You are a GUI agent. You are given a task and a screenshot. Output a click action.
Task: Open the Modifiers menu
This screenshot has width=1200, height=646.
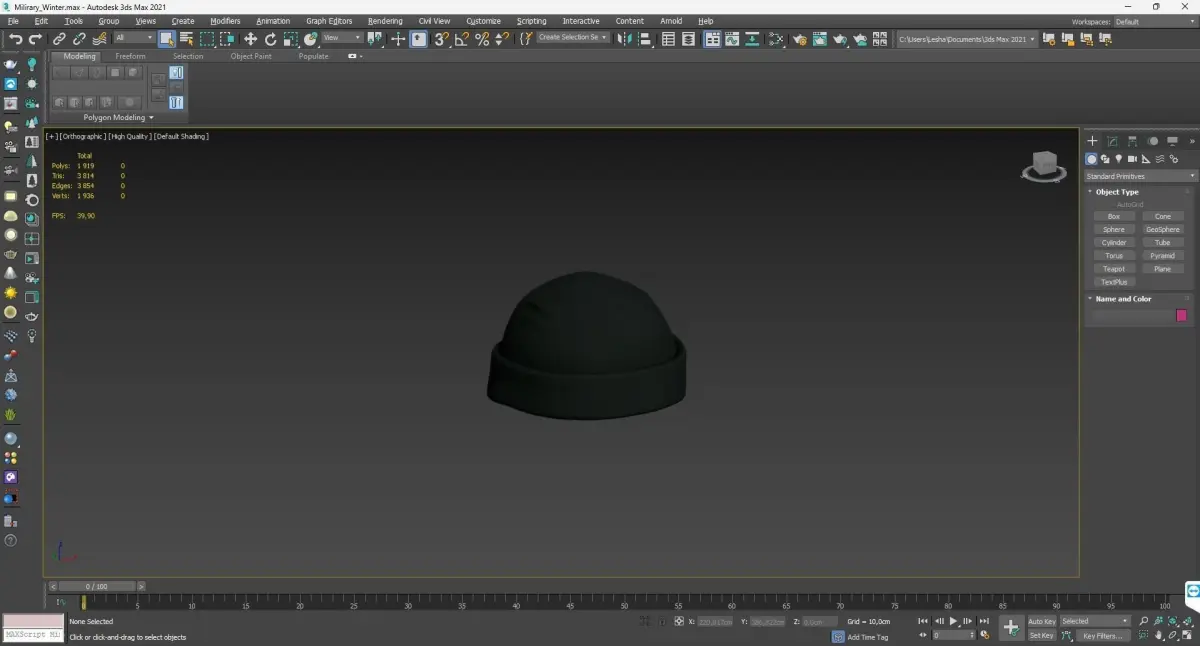pyautogui.click(x=225, y=21)
